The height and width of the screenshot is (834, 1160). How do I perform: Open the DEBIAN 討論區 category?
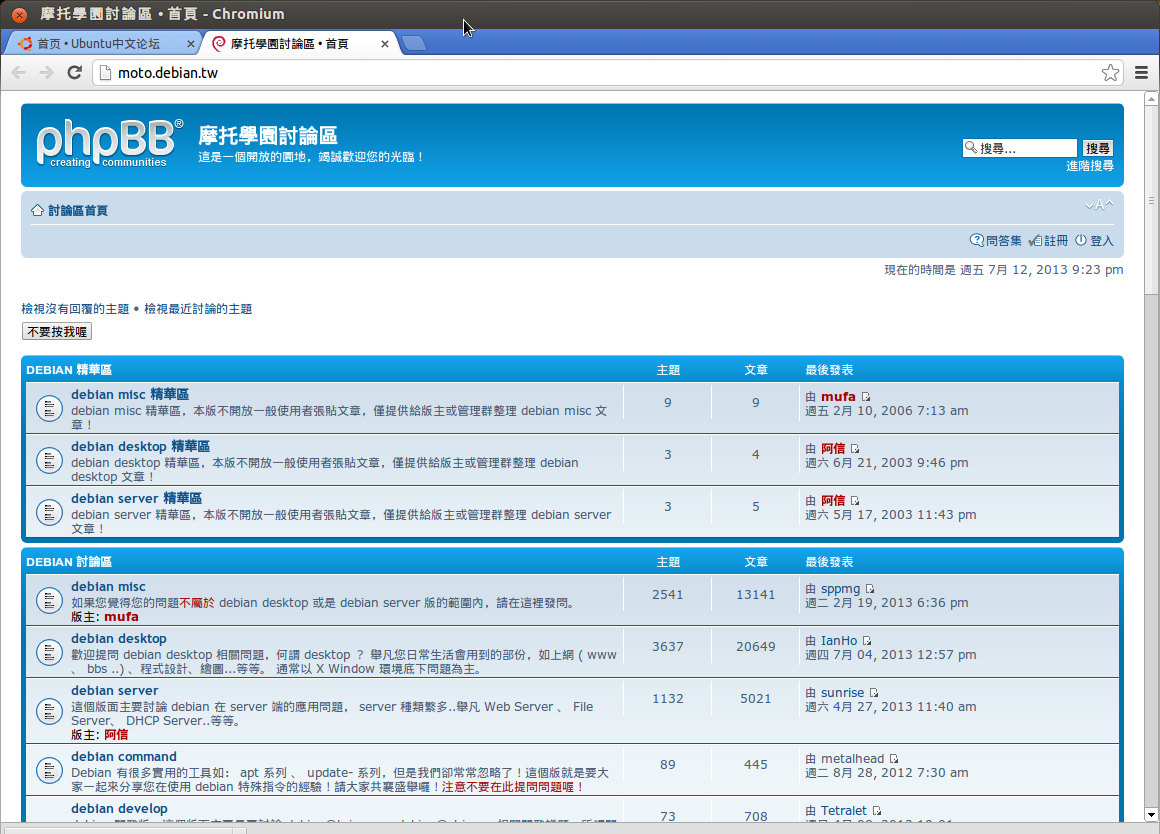pos(70,562)
